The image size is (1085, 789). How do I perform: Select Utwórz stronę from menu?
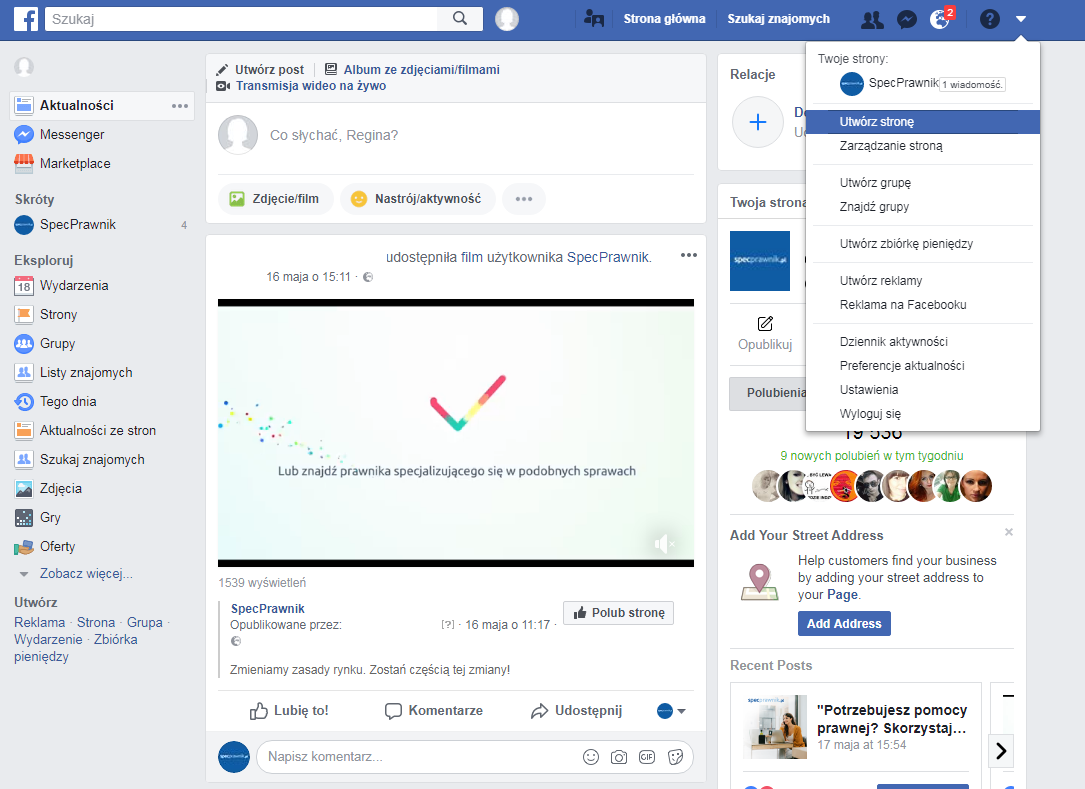pos(877,122)
